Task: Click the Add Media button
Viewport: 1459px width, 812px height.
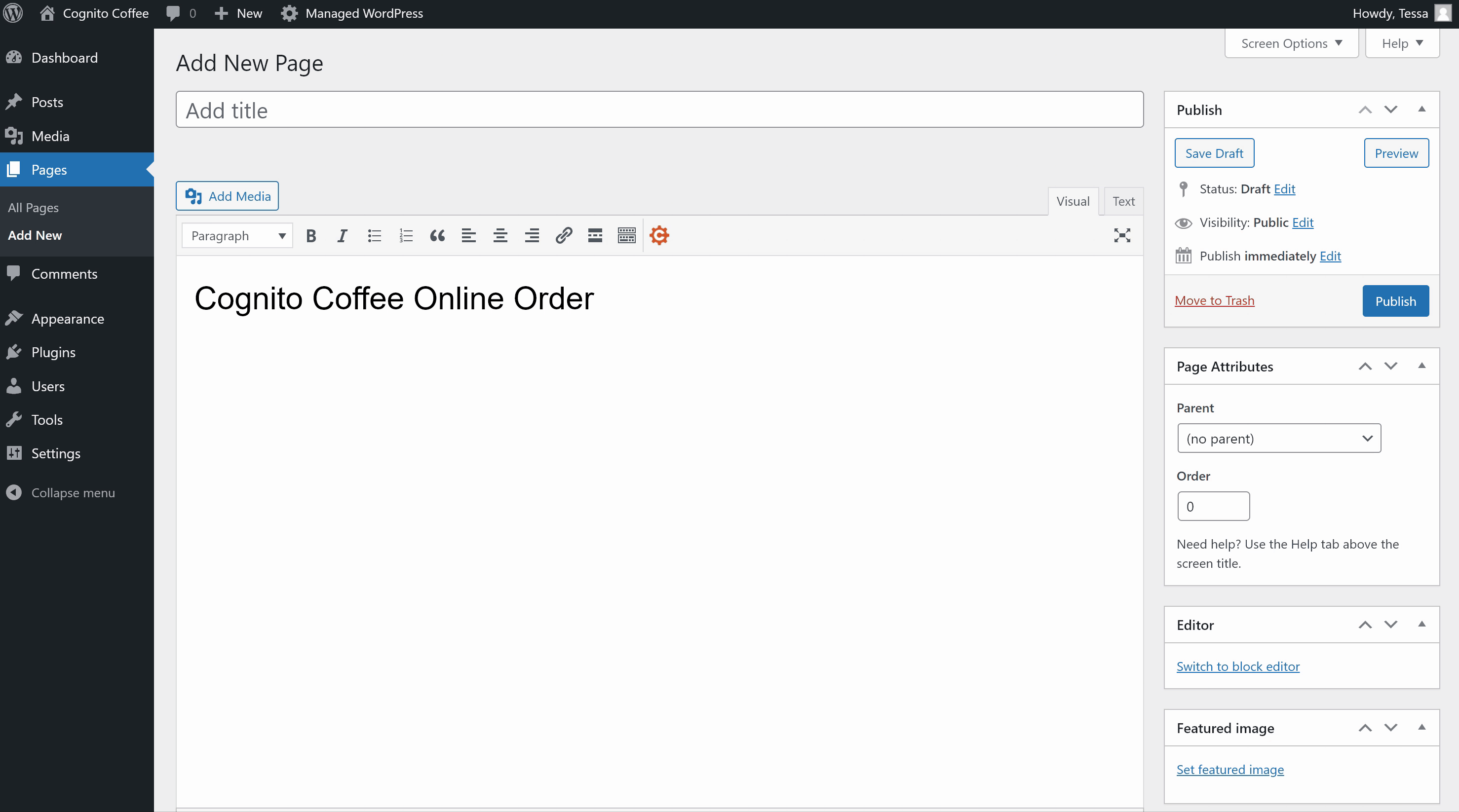Action: 227,196
